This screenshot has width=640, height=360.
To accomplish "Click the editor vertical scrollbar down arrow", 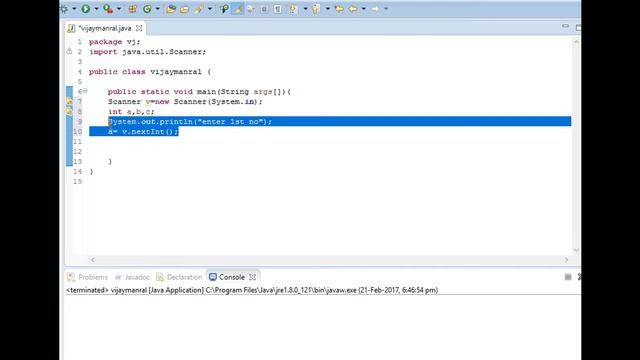I will [576, 250].
